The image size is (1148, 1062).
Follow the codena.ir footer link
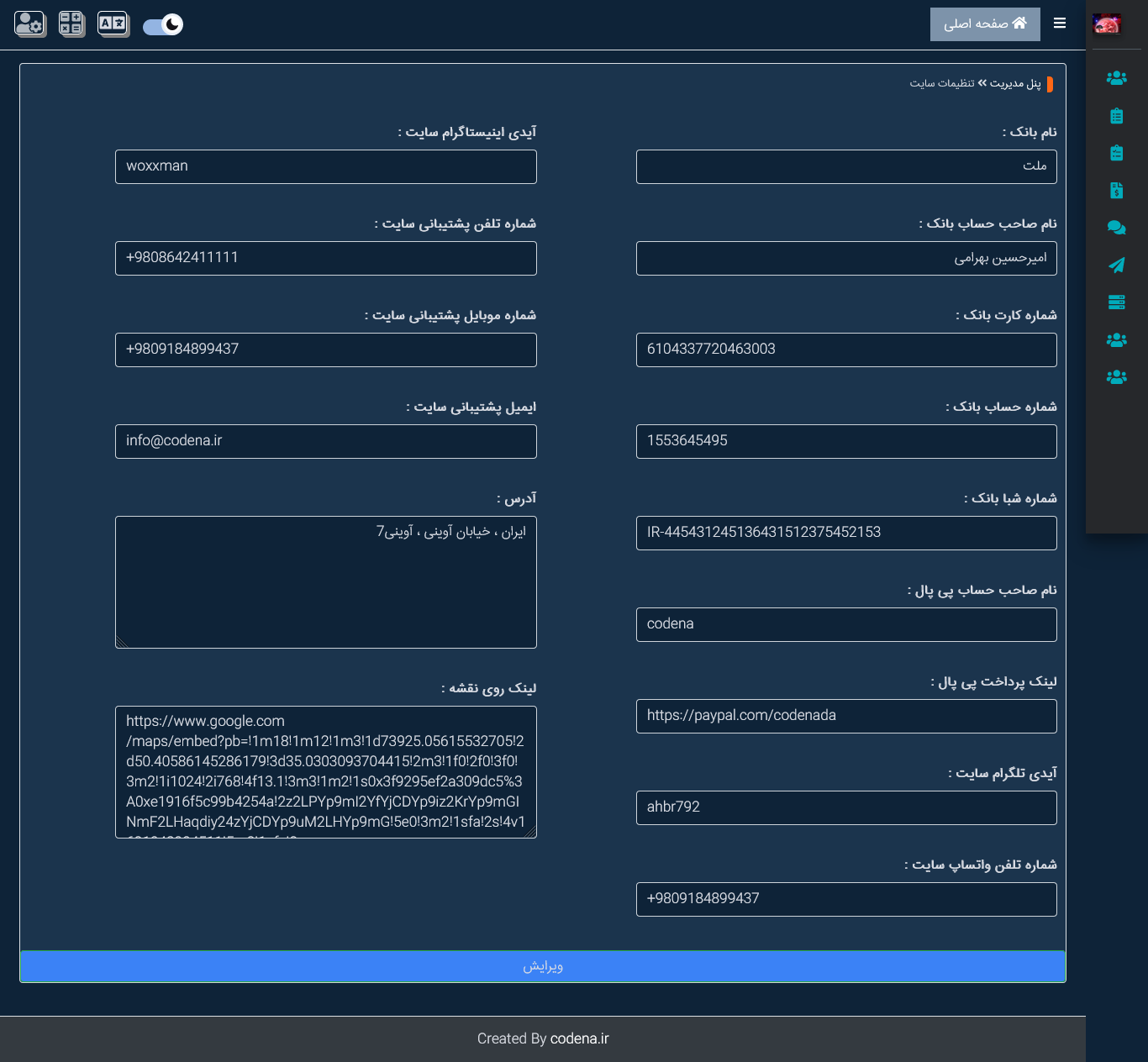point(579,1038)
